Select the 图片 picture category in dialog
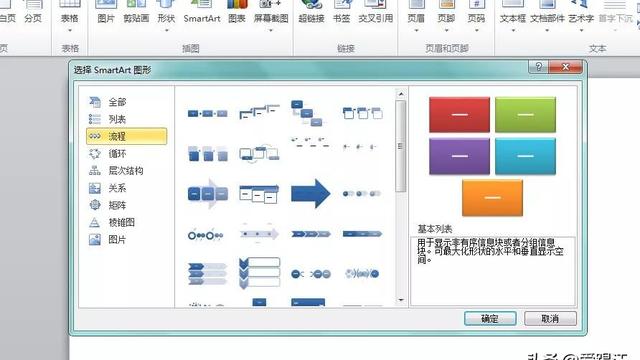The height and width of the screenshot is (360, 640). (x=127, y=240)
